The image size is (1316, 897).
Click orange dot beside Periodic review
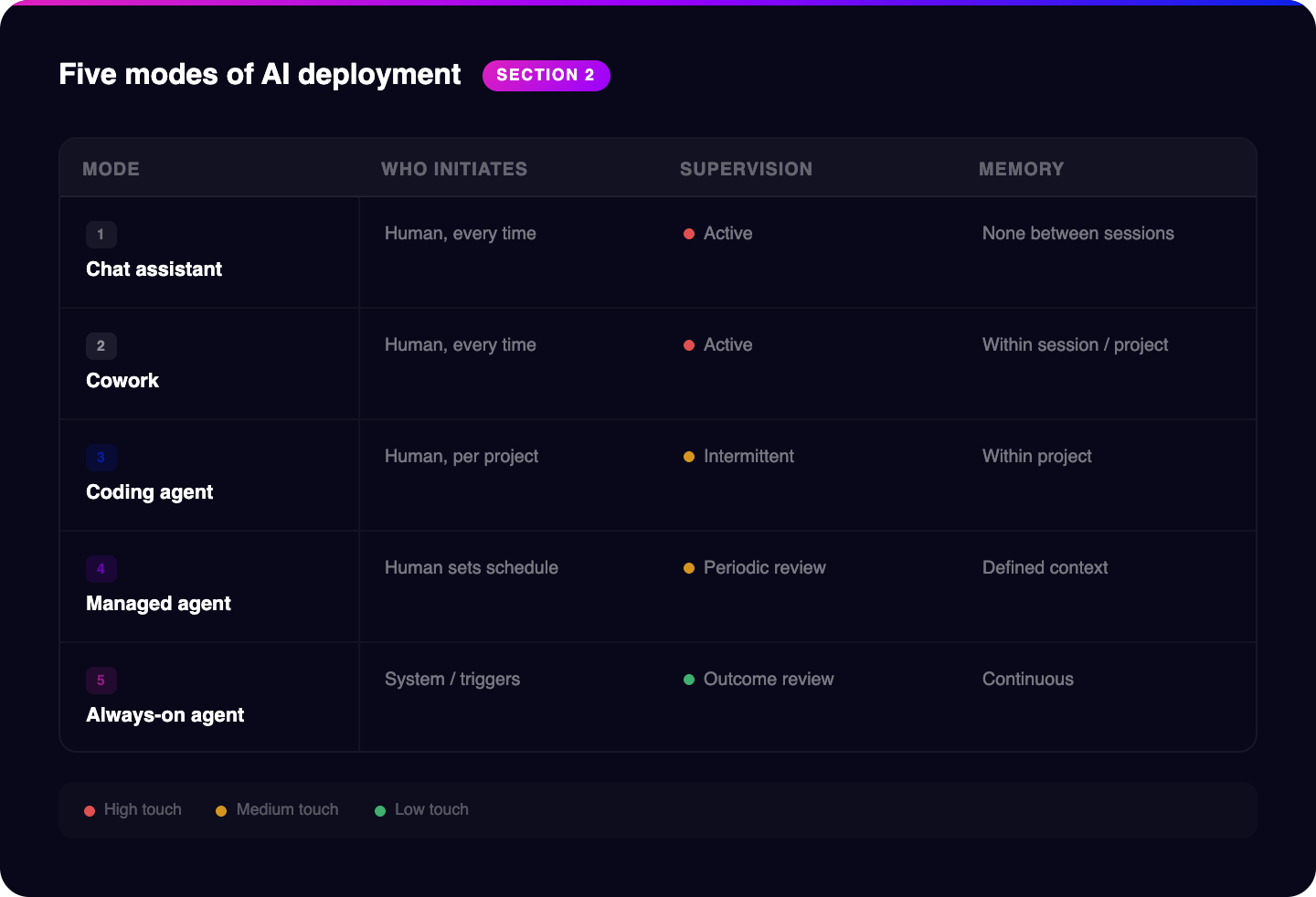tap(689, 568)
